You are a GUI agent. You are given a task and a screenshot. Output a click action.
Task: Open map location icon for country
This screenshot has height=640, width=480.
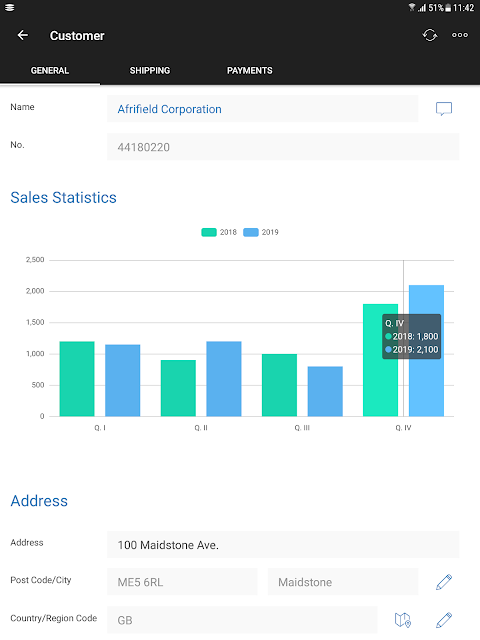[402, 620]
